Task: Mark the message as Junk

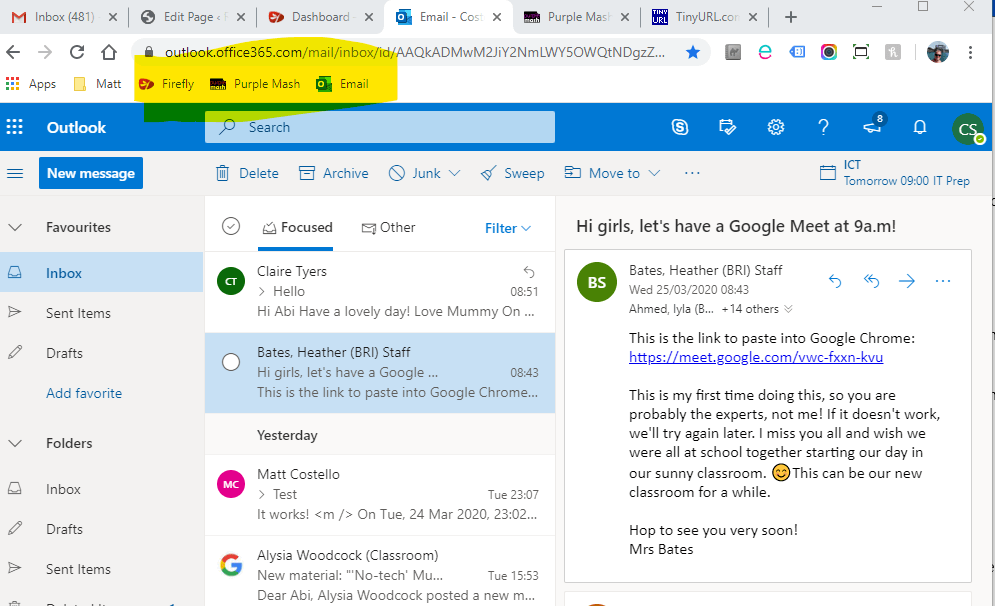Action: point(414,173)
